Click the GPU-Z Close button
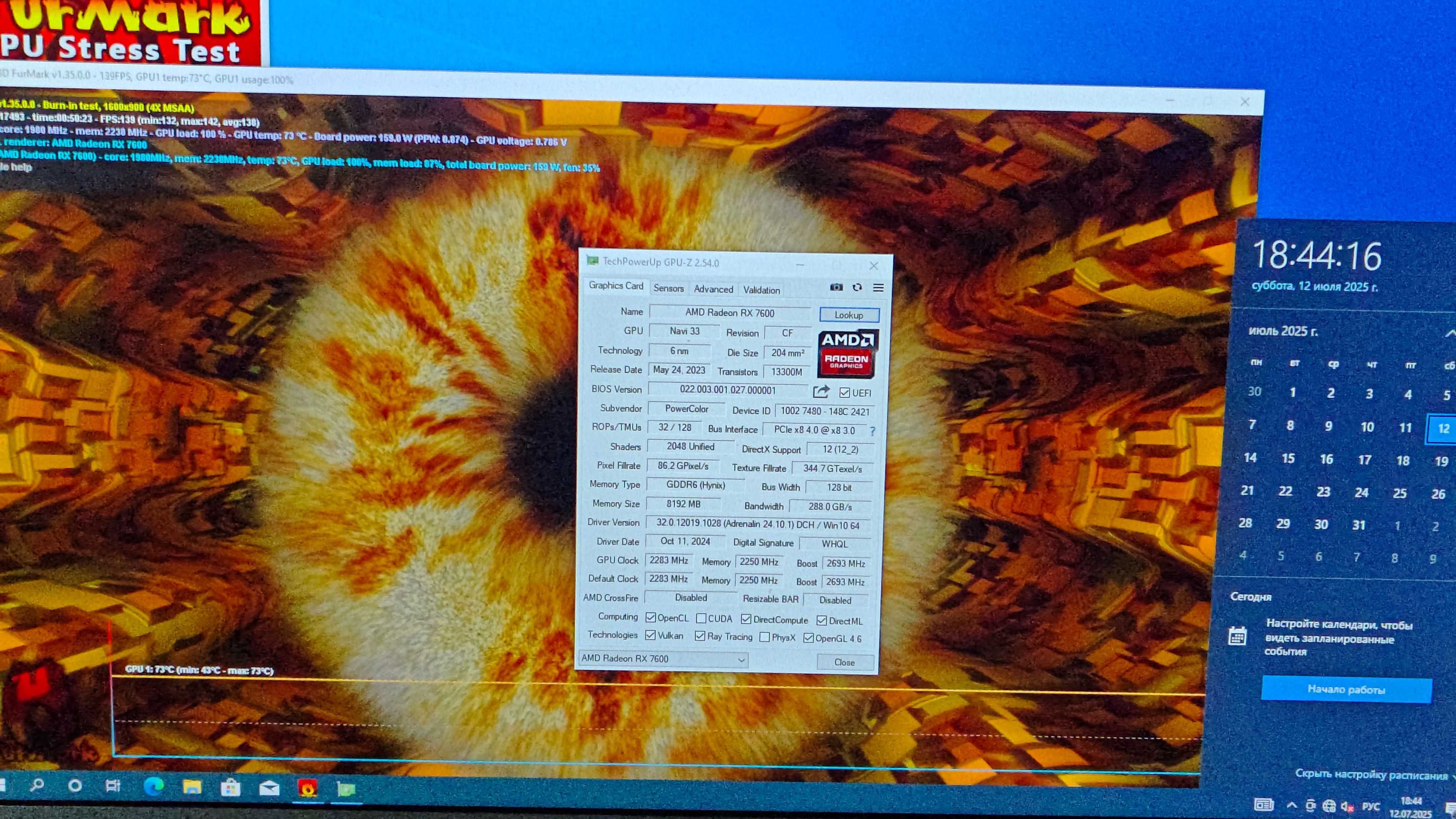 (845, 663)
